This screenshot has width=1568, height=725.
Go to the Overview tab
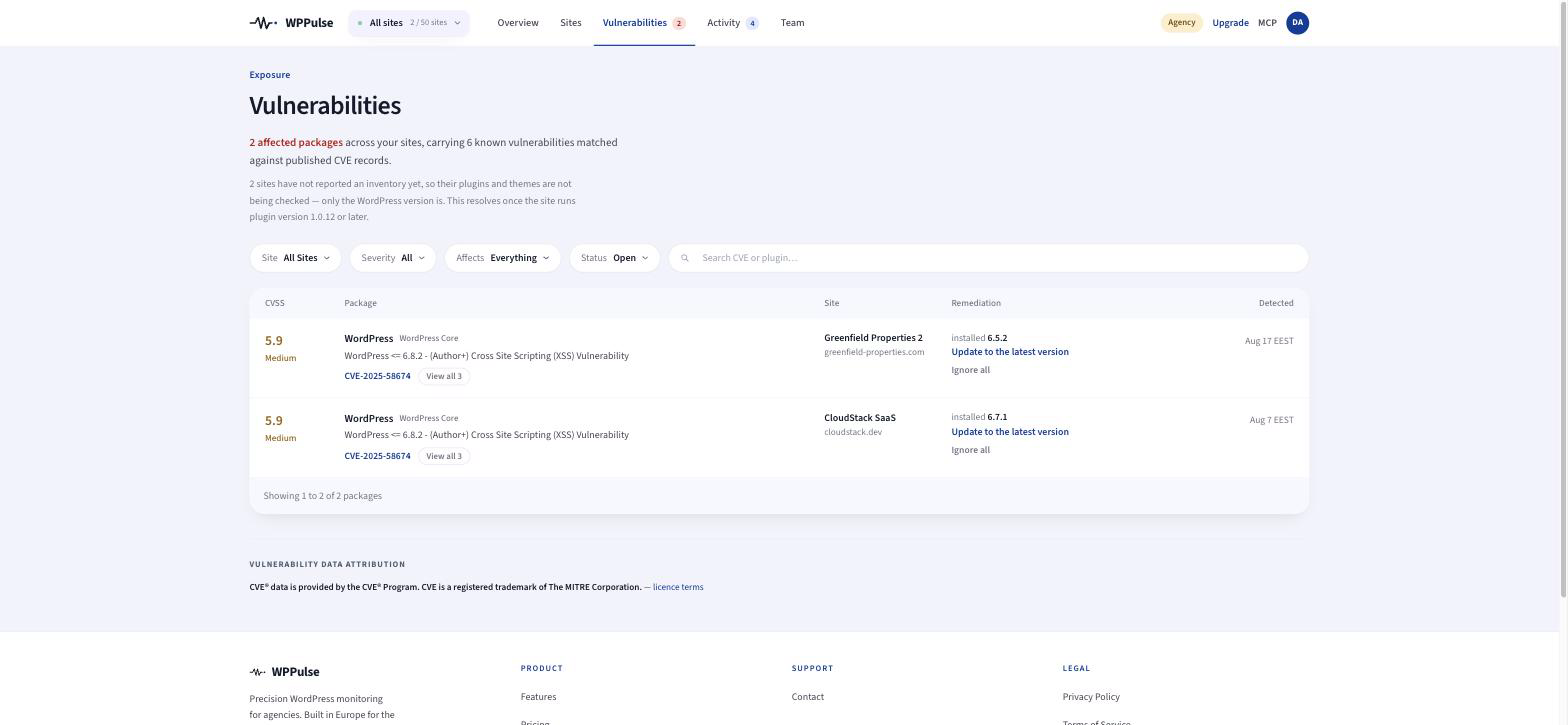point(518,23)
